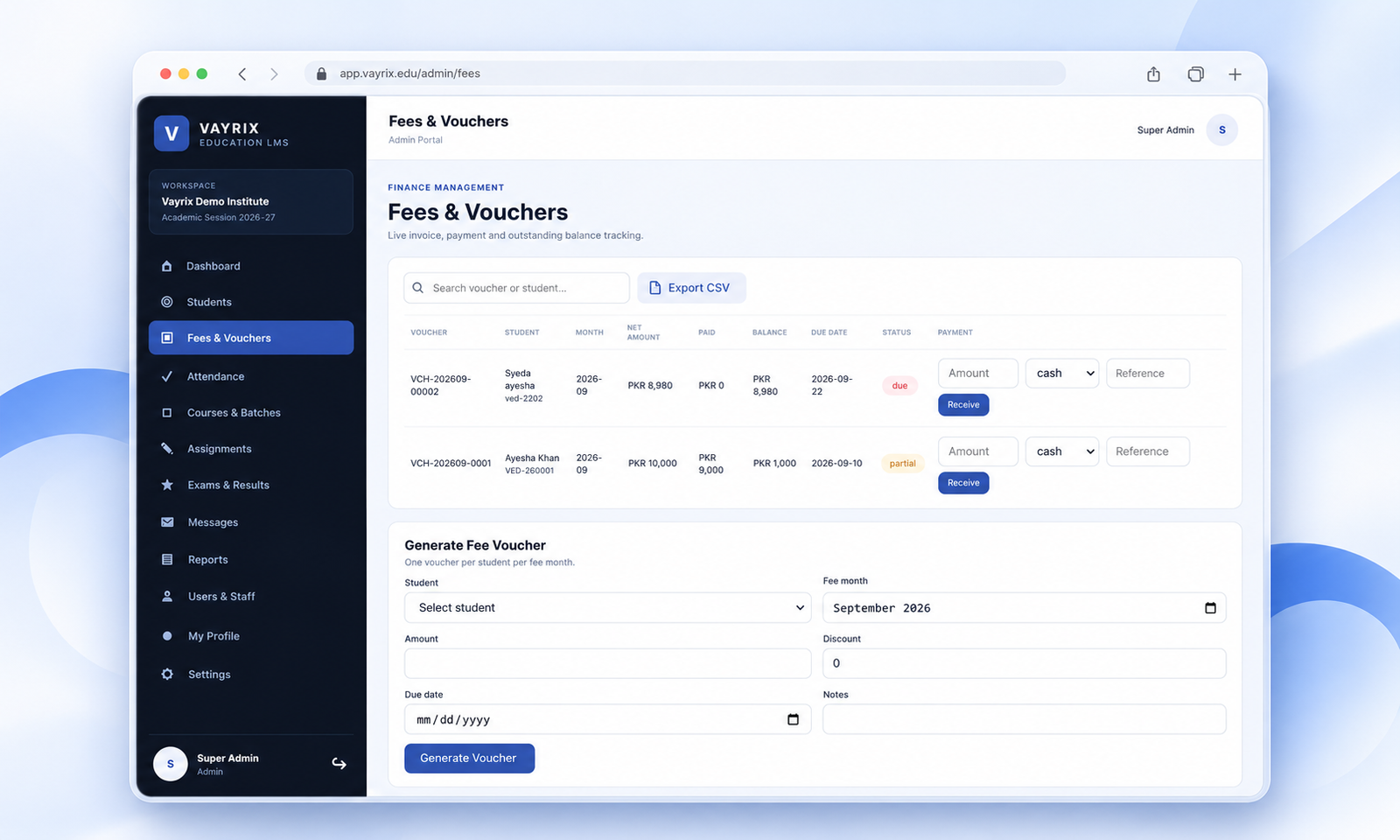Go to Students in the sidebar
Screen dimensions: 1400x840
point(251,302)
